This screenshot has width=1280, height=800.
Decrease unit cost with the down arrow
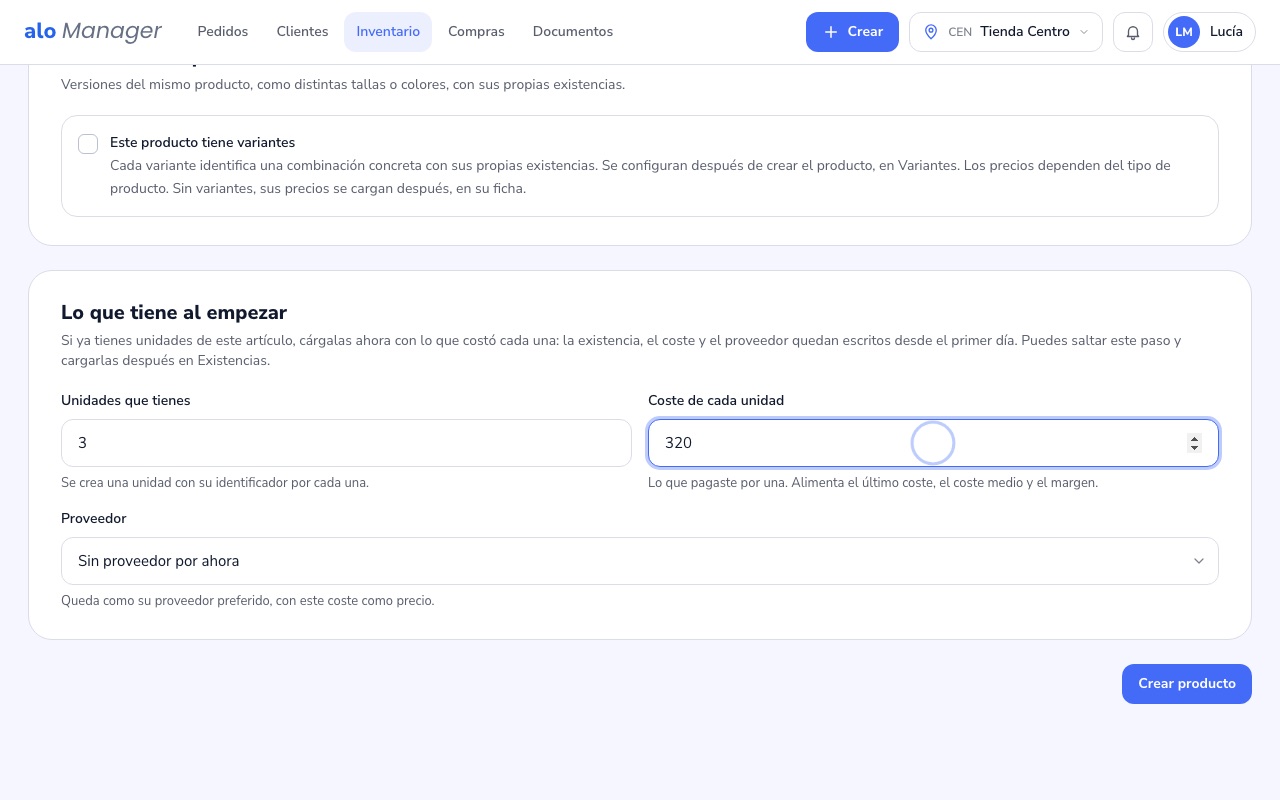[x=1194, y=448]
